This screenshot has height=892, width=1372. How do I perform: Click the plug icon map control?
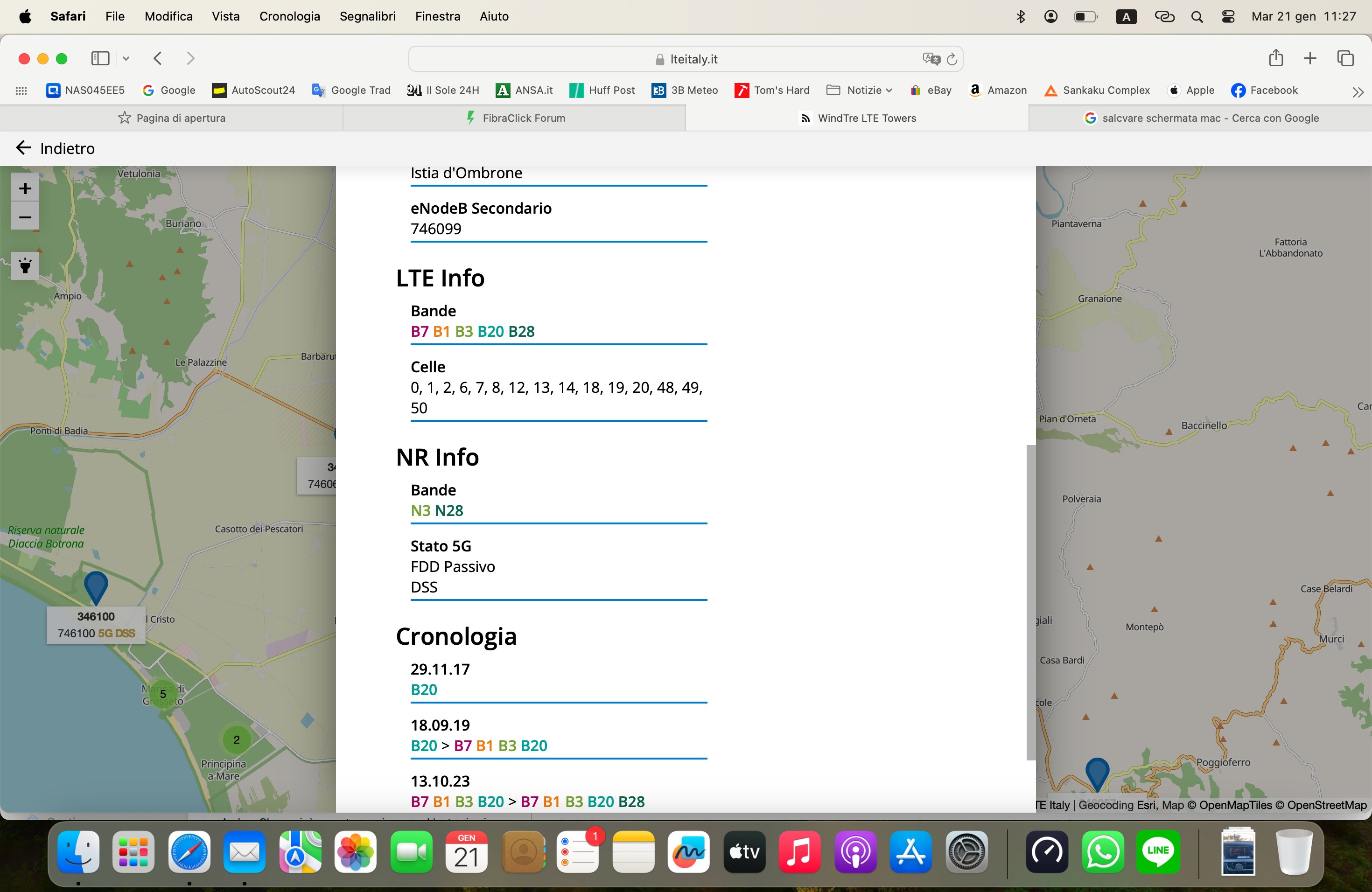pos(25,265)
